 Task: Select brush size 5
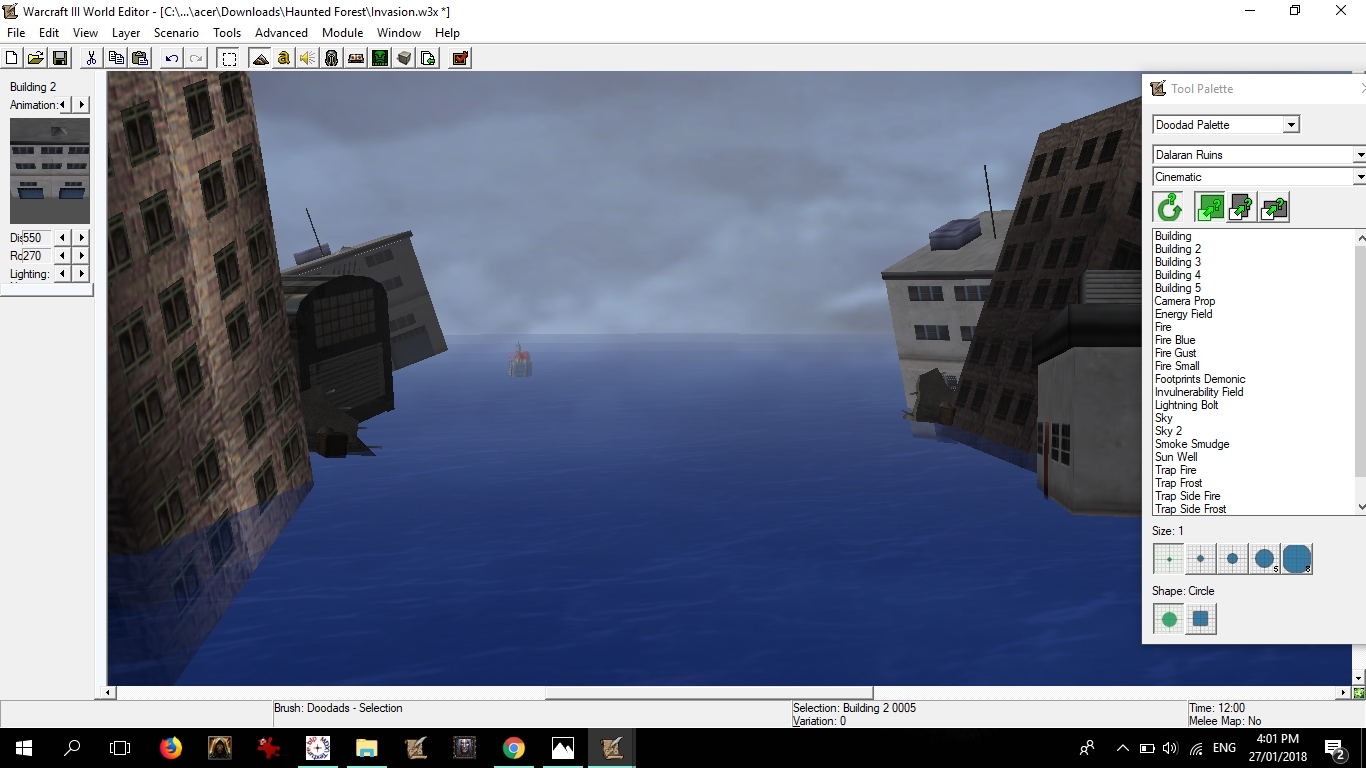1265,559
